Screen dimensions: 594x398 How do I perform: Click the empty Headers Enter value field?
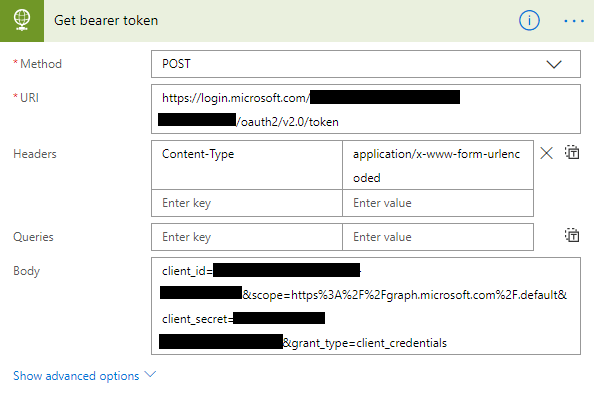click(x=438, y=203)
